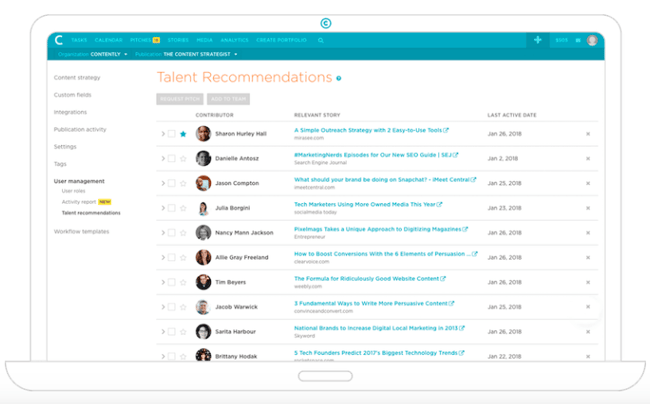Click the Add to Team button
Viewport: 650px width, 404px height.
228,99
